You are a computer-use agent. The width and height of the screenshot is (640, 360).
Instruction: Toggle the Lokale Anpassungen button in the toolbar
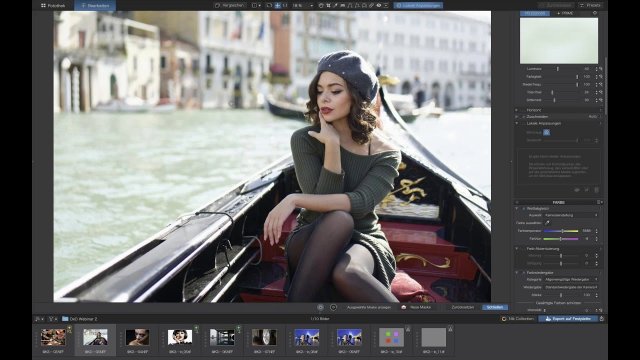click(x=418, y=6)
